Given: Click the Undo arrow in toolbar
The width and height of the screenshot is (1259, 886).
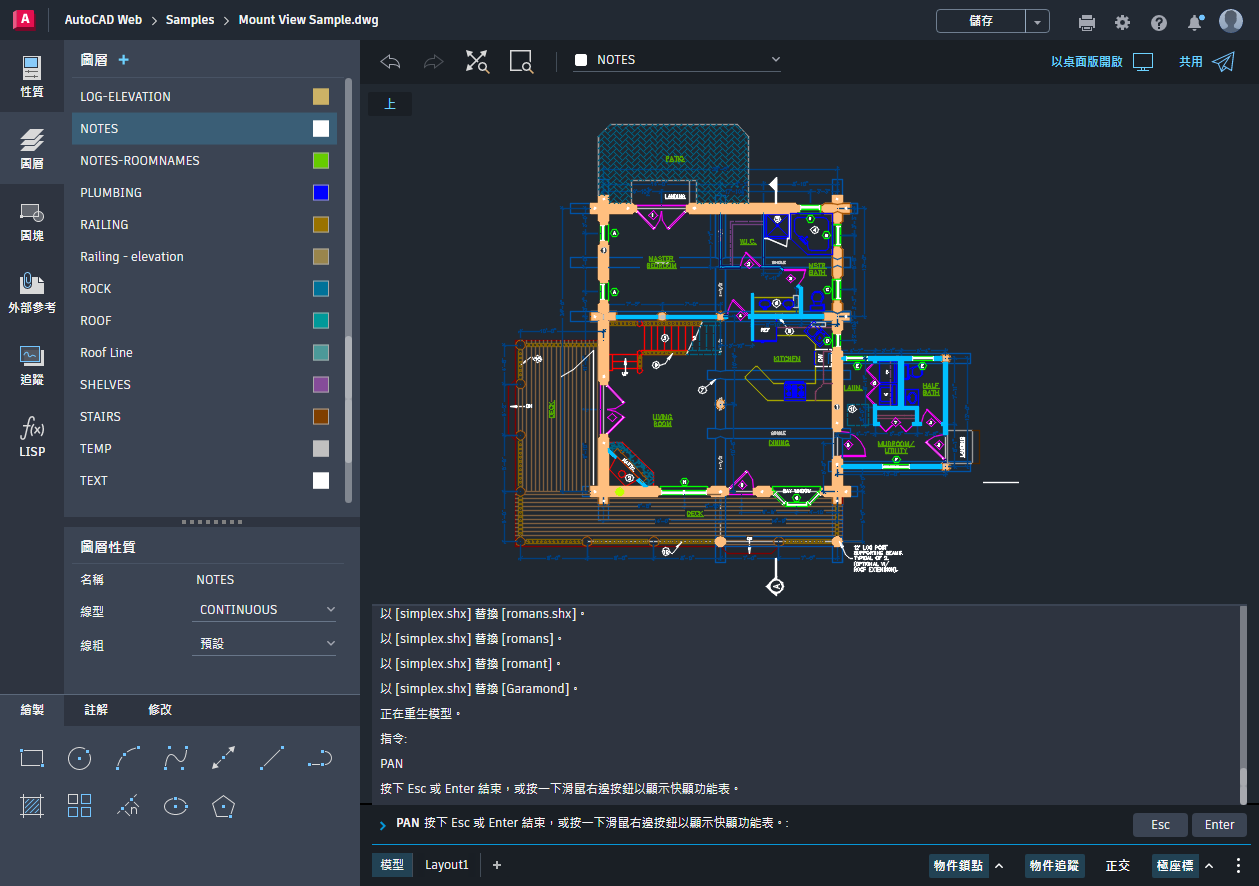Looking at the screenshot, I should pos(391,62).
